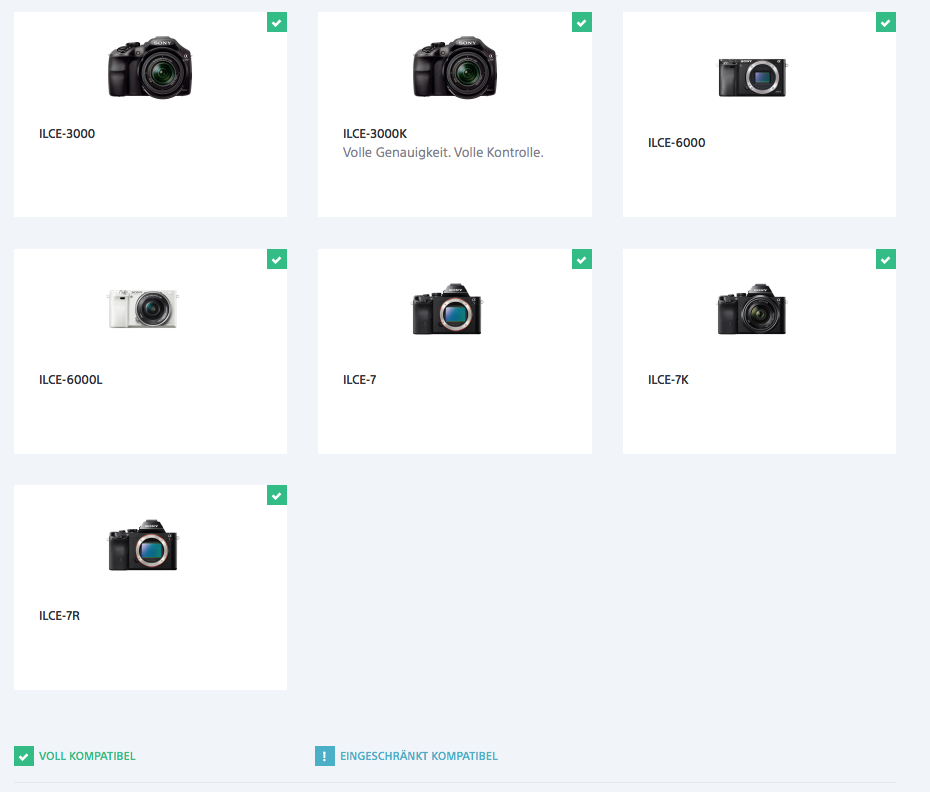This screenshot has width=930, height=792.
Task: Click the green check badge on ILCE-7K card
Action: (x=886, y=259)
